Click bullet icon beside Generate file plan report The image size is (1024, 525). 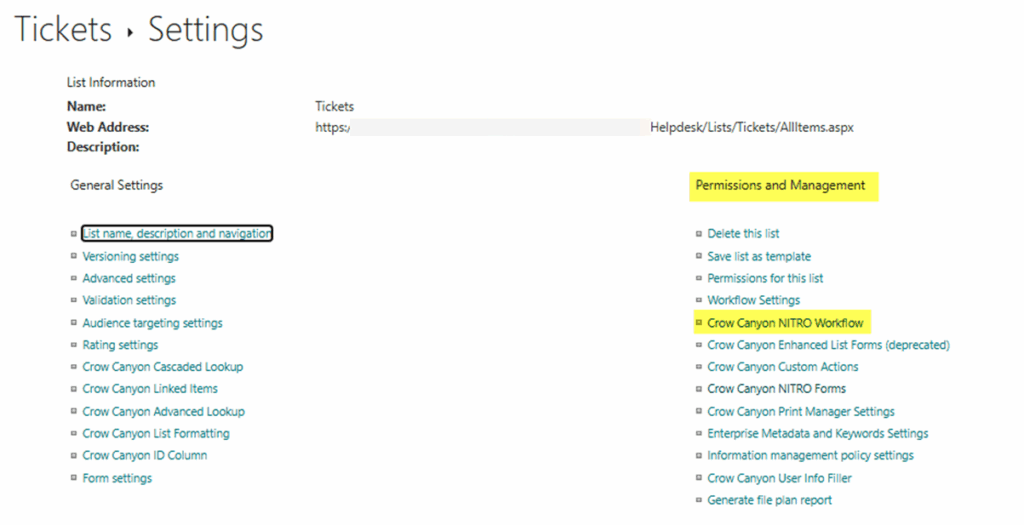click(699, 501)
